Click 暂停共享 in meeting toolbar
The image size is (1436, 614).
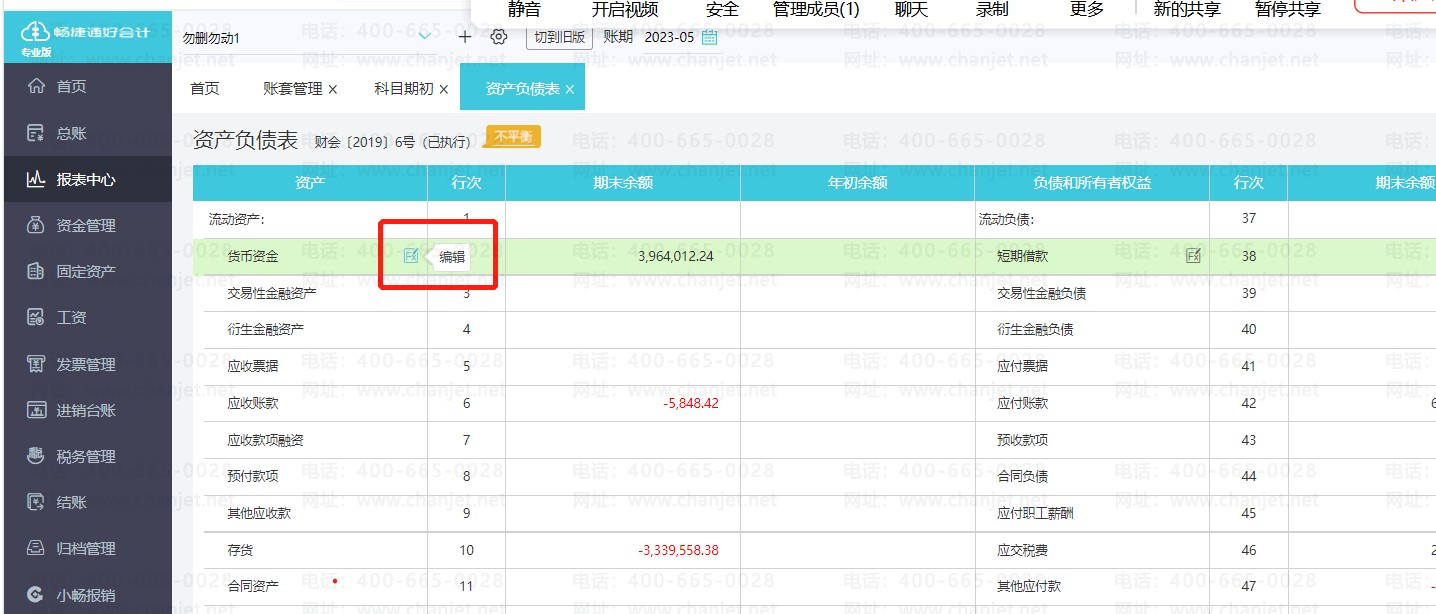coord(1288,10)
